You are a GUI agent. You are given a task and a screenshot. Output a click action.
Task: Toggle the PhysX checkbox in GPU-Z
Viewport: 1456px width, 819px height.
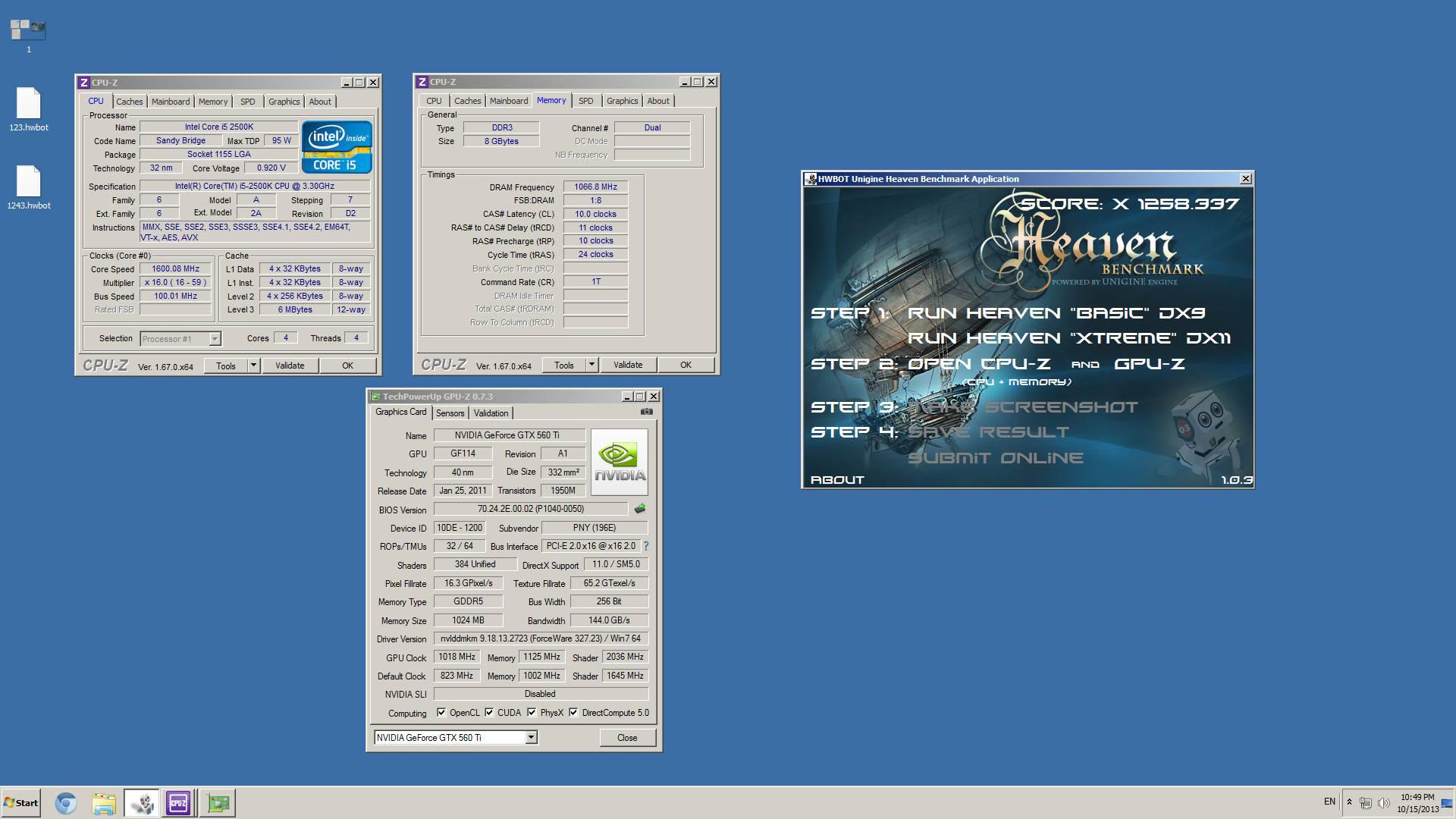[x=532, y=713]
